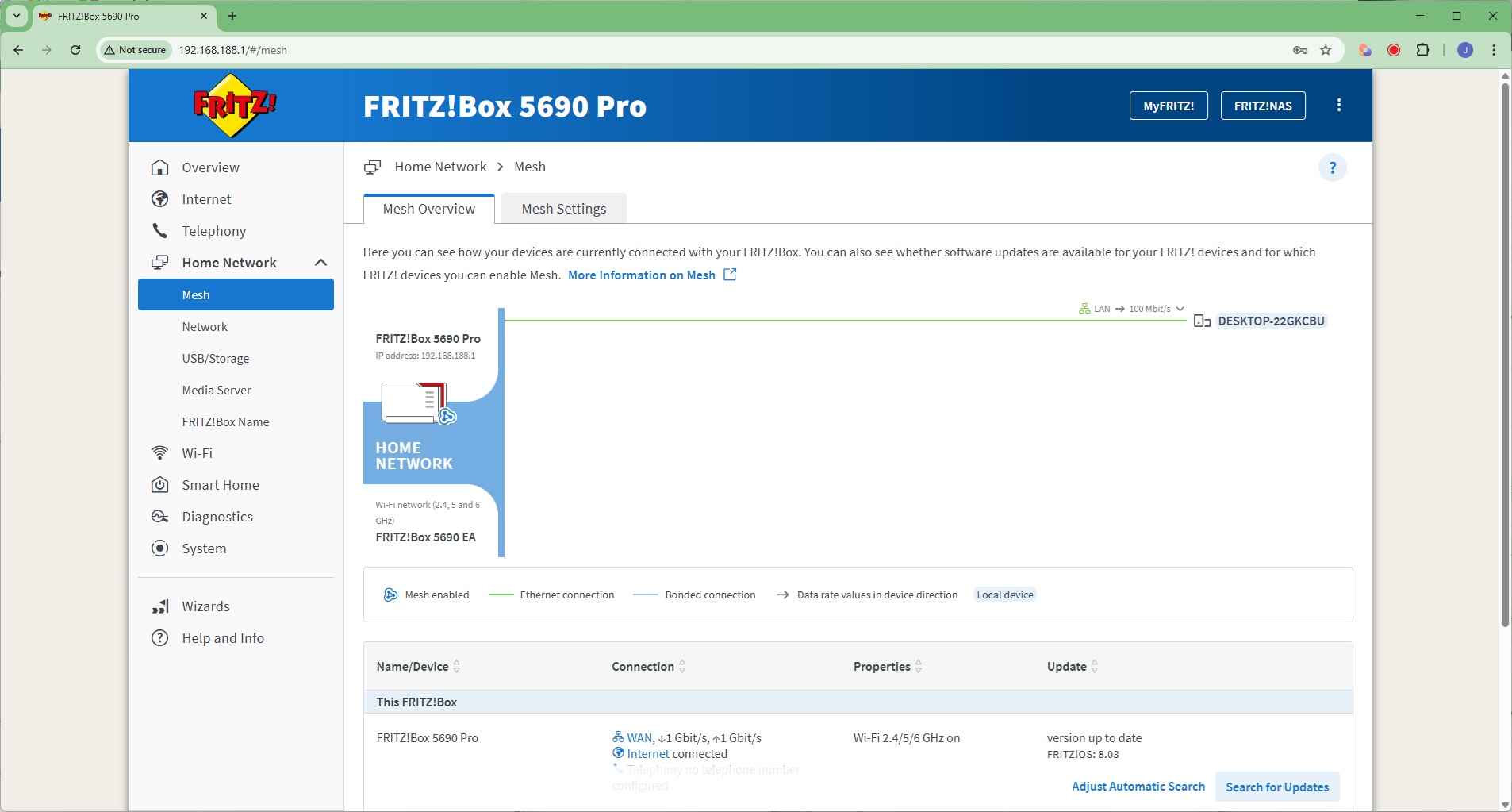Screen dimensions: 1512x812
Task: Collapse the Home Network menu chevron
Action: coord(320,263)
